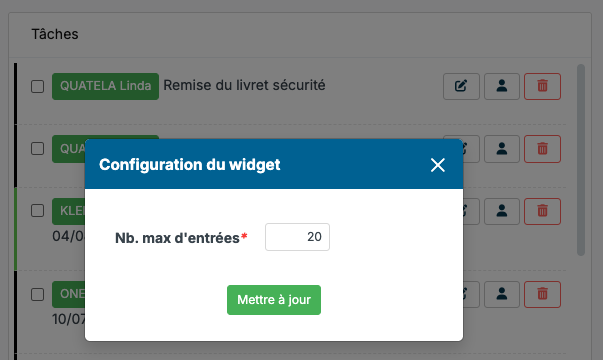Click the QUATELA Linda green tag
Image resolution: width=603 pixels, height=360 pixels.
click(x=105, y=87)
